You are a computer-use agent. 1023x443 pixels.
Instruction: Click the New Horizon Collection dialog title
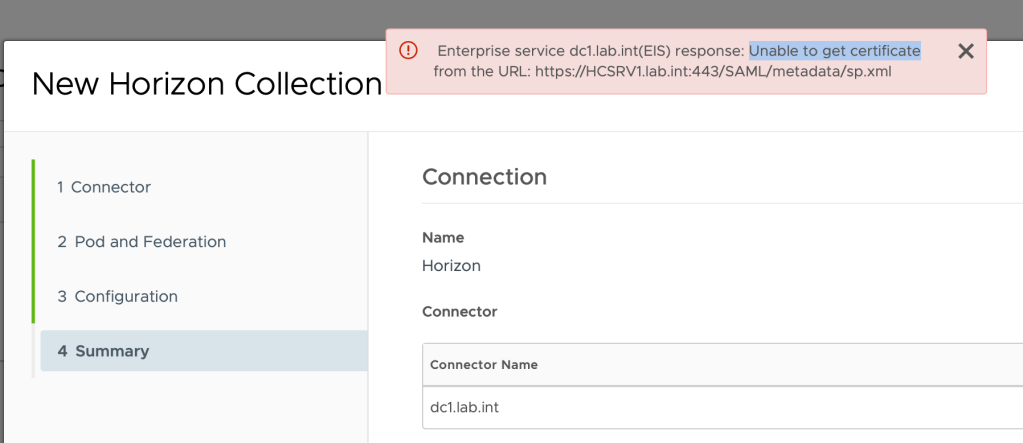[206, 84]
